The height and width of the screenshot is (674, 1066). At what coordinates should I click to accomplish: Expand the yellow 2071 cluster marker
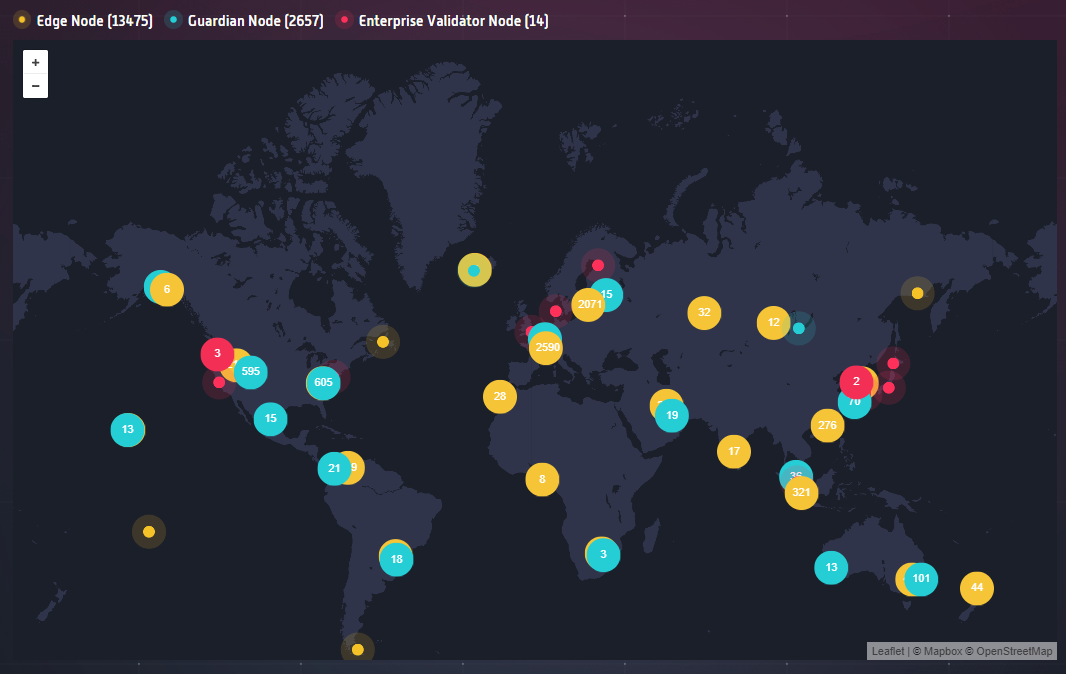pos(586,305)
